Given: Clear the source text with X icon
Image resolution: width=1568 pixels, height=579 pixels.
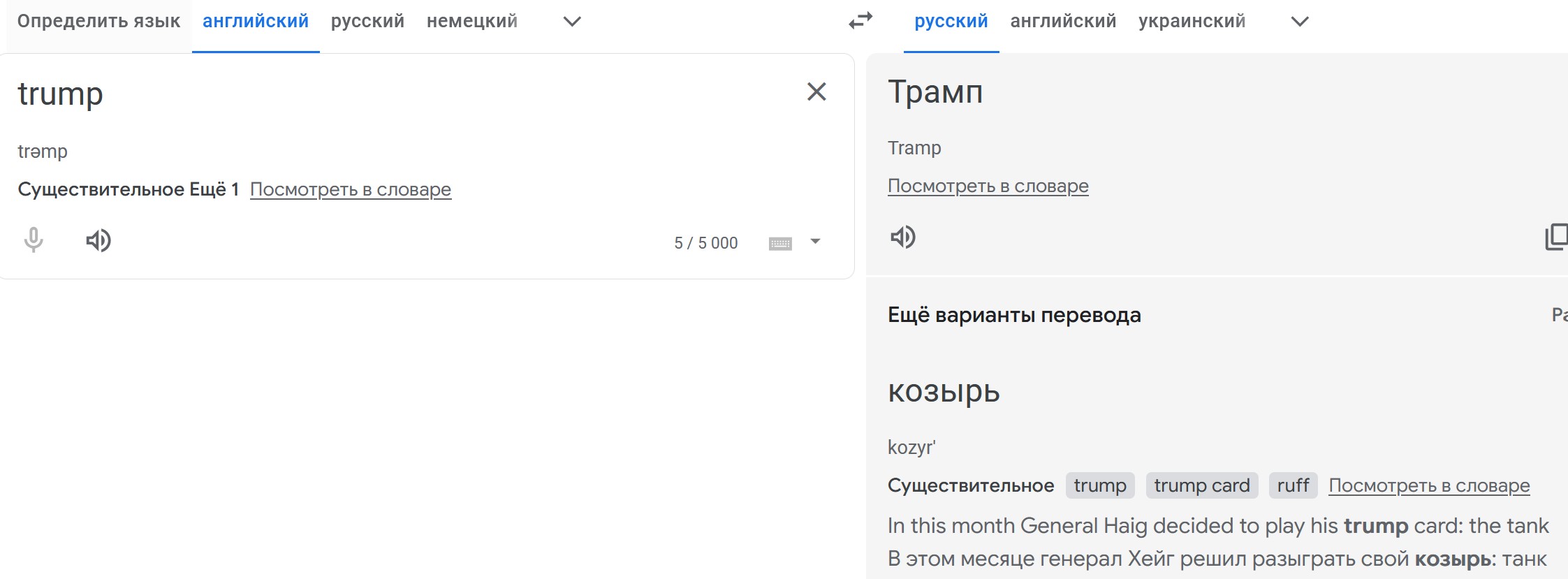Looking at the screenshot, I should pos(816,91).
